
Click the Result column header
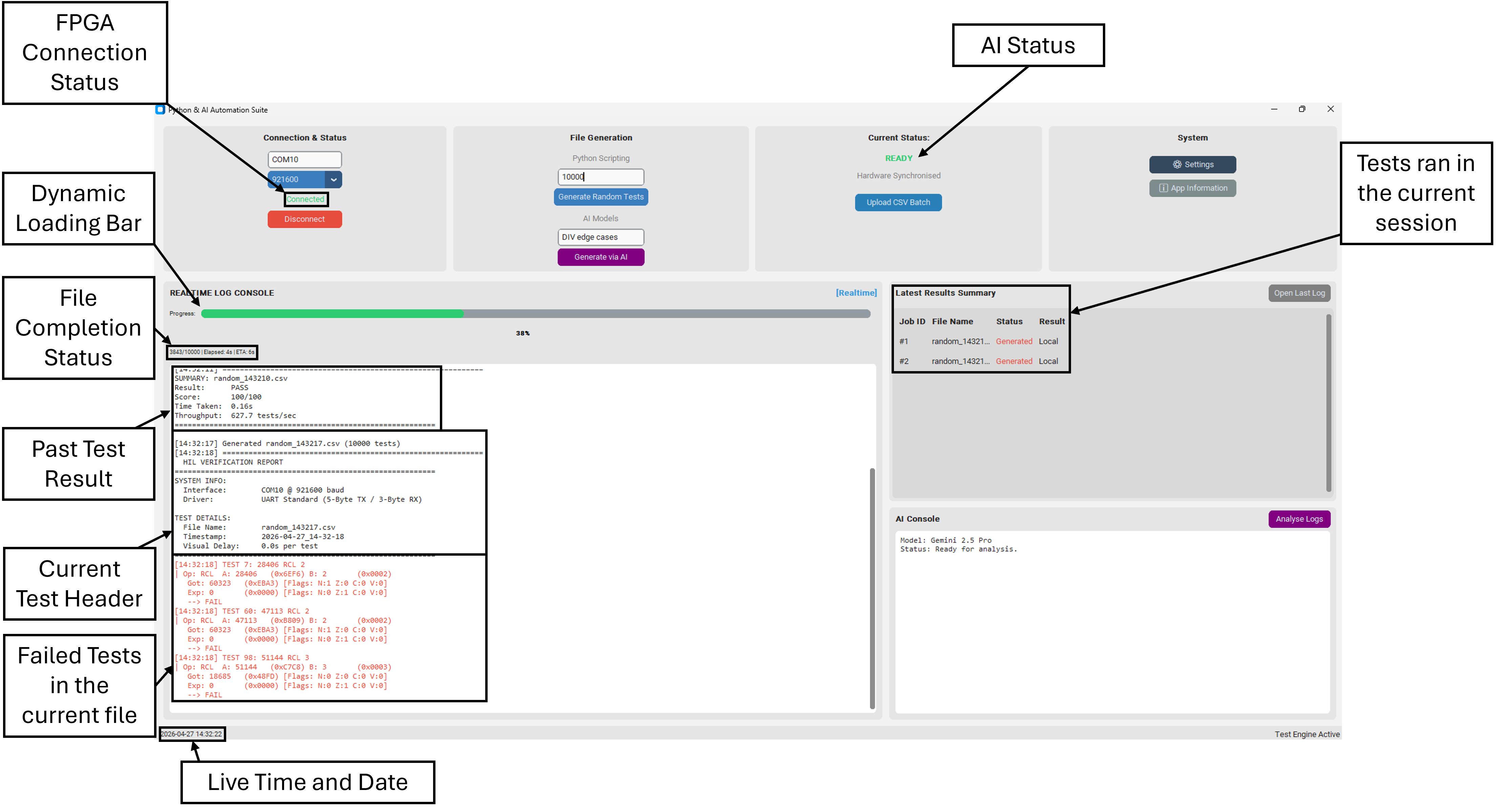point(1052,322)
